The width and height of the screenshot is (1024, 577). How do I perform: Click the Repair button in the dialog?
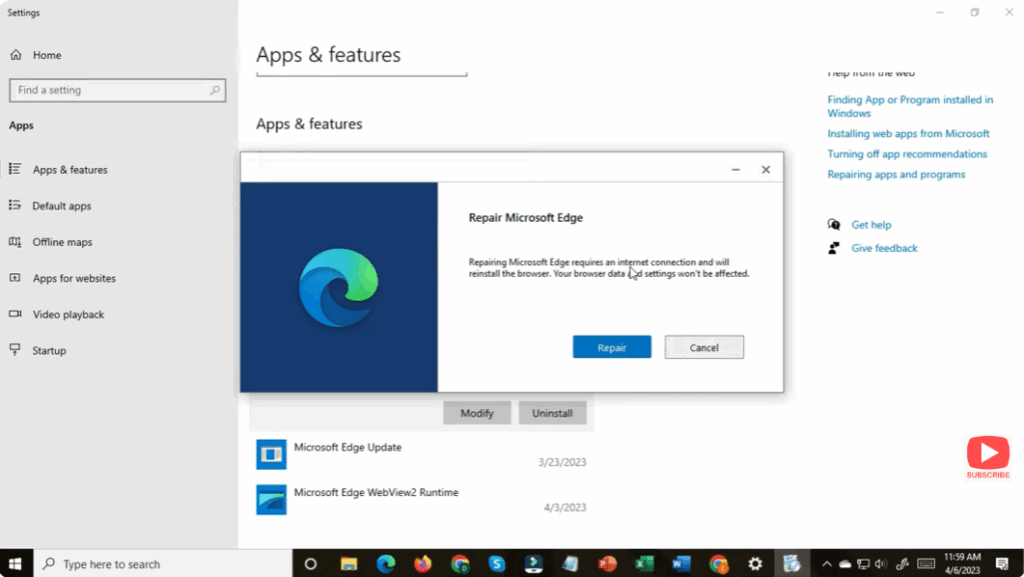pos(611,347)
